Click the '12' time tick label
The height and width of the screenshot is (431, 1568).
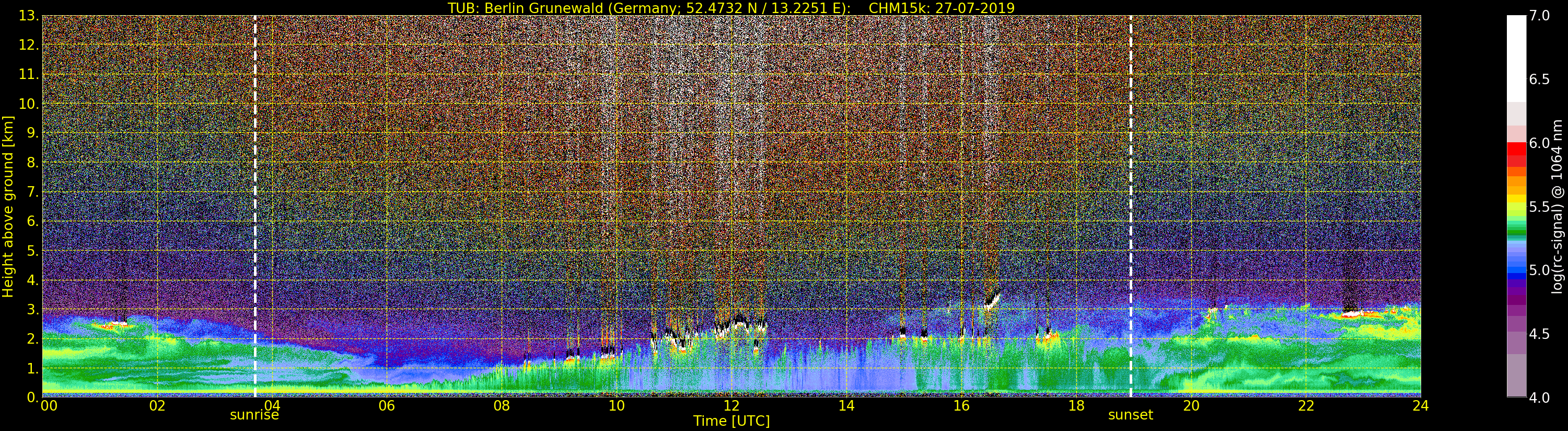[x=731, y=406]
